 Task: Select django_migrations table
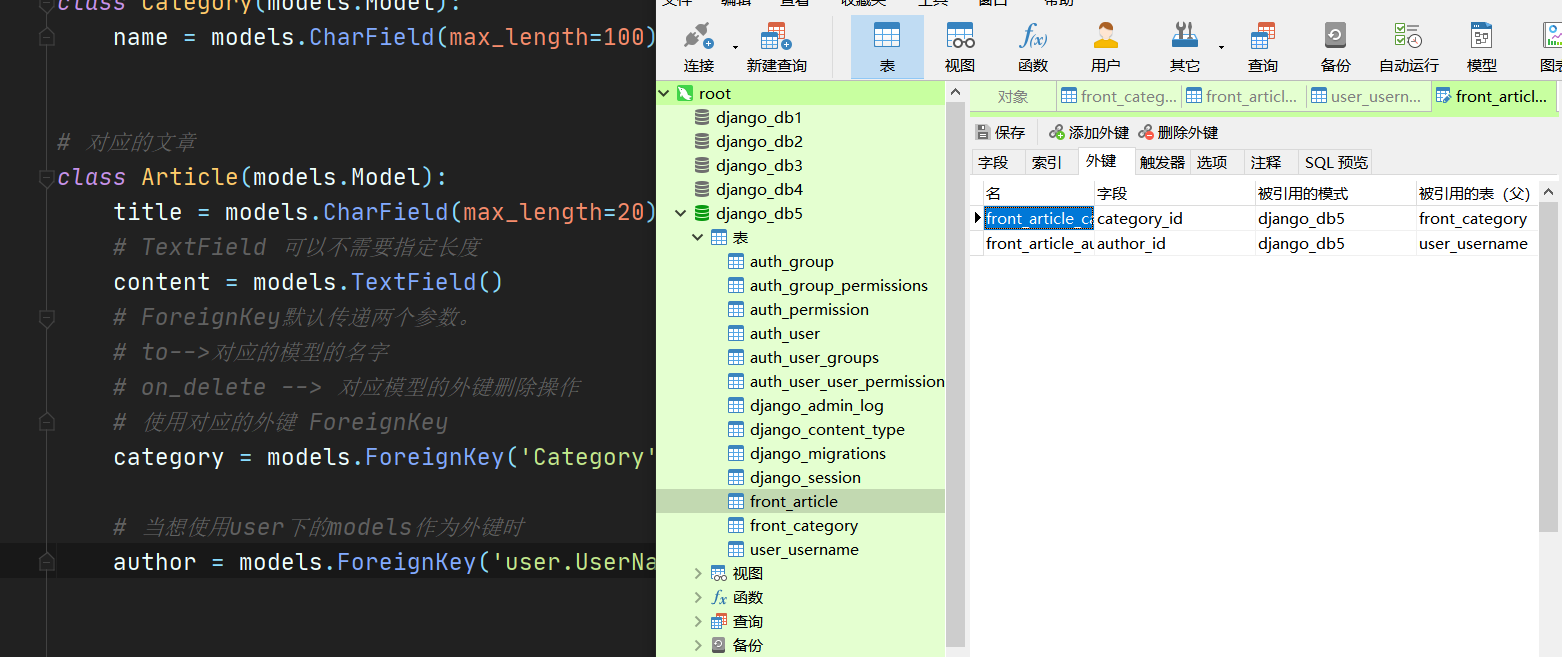point(818,454)
